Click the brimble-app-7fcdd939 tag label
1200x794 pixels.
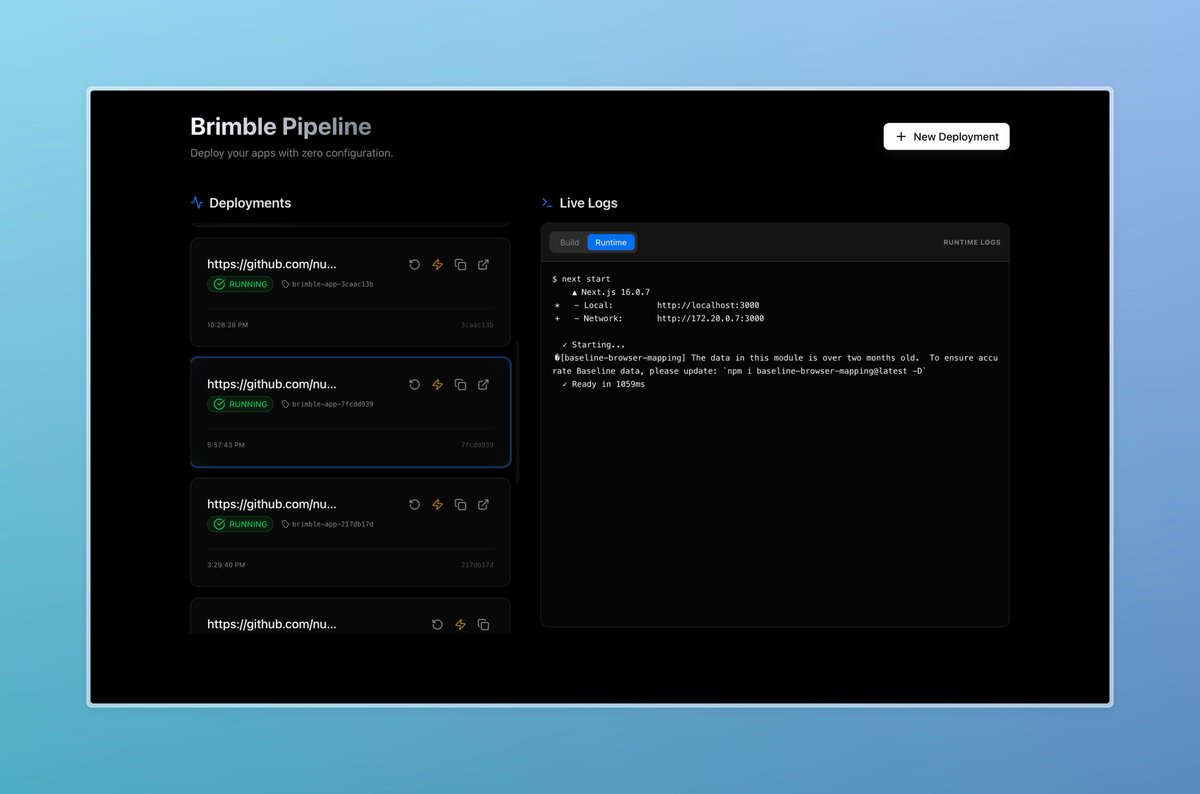click(333, 404)
